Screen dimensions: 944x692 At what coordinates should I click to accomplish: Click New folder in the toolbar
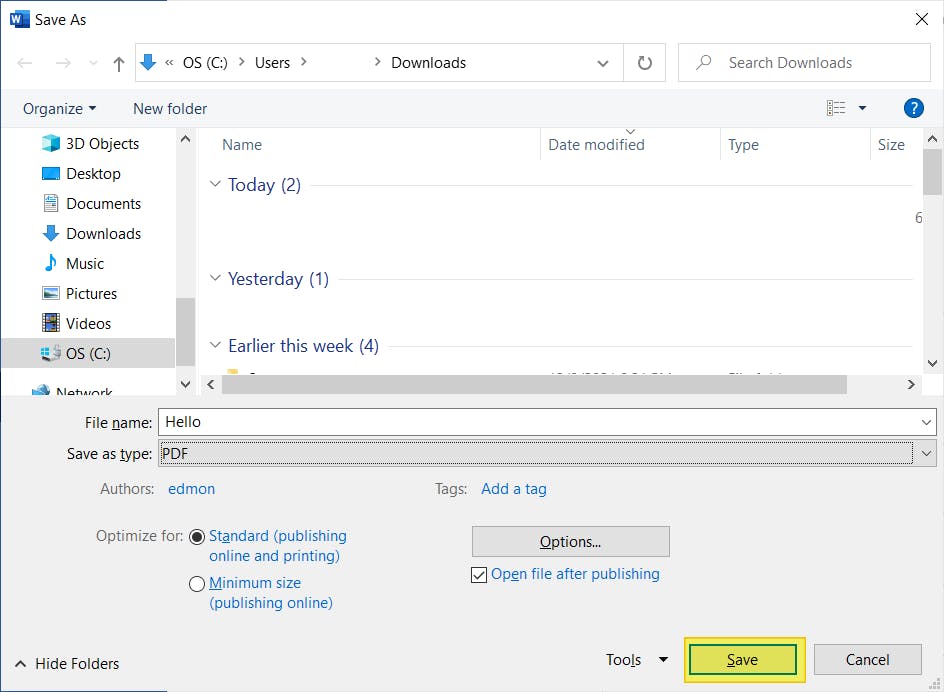(x=170, y=109)
